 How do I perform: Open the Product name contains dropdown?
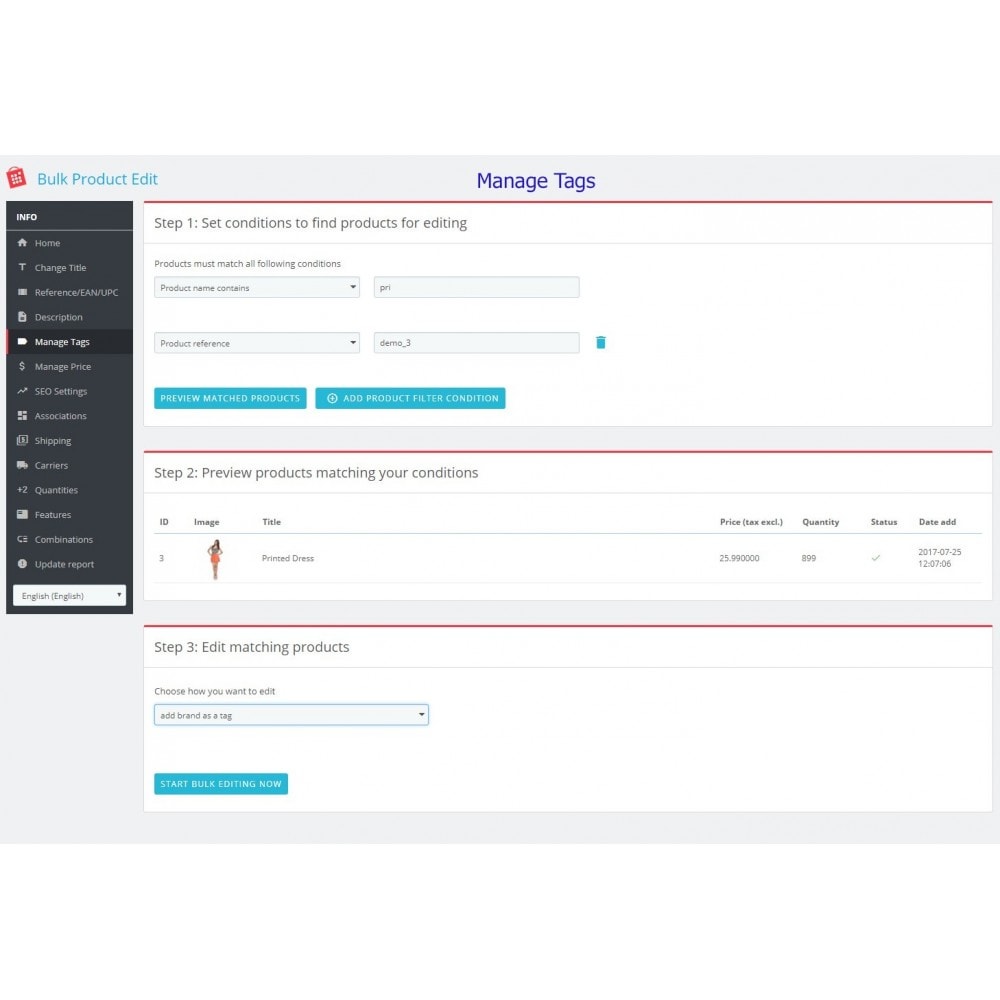(x=257, y=288)
